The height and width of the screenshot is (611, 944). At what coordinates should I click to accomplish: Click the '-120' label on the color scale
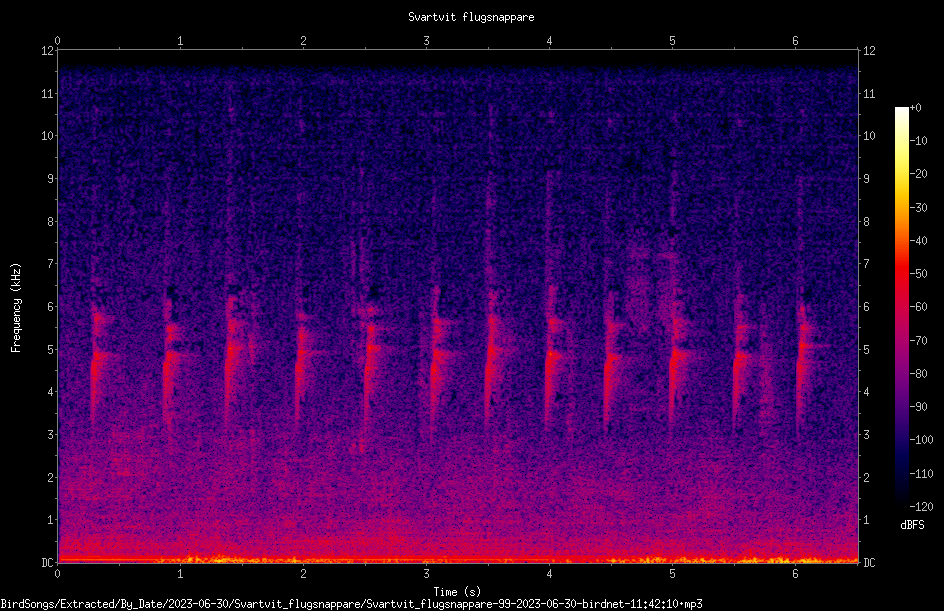921,507
